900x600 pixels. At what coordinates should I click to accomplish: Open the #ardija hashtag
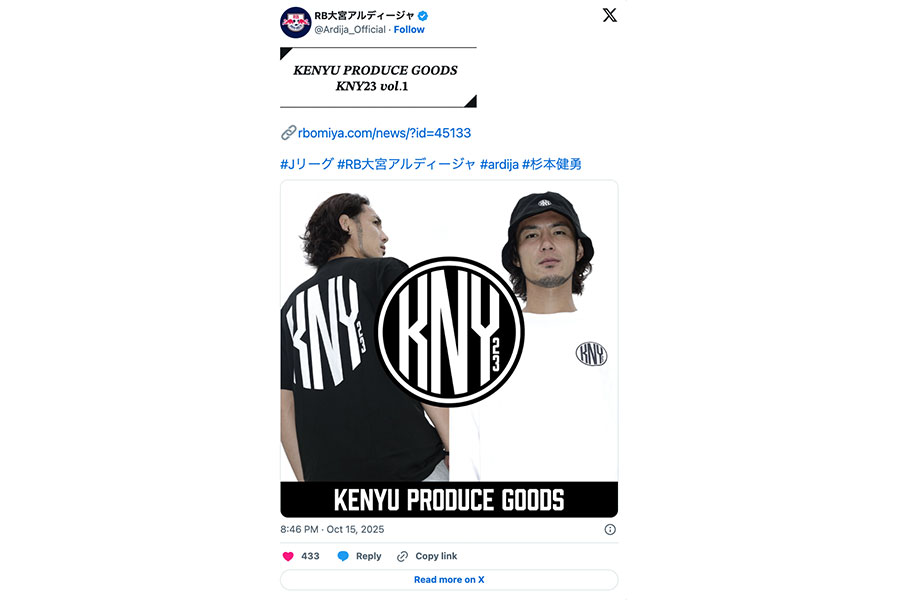coord(499,164)
